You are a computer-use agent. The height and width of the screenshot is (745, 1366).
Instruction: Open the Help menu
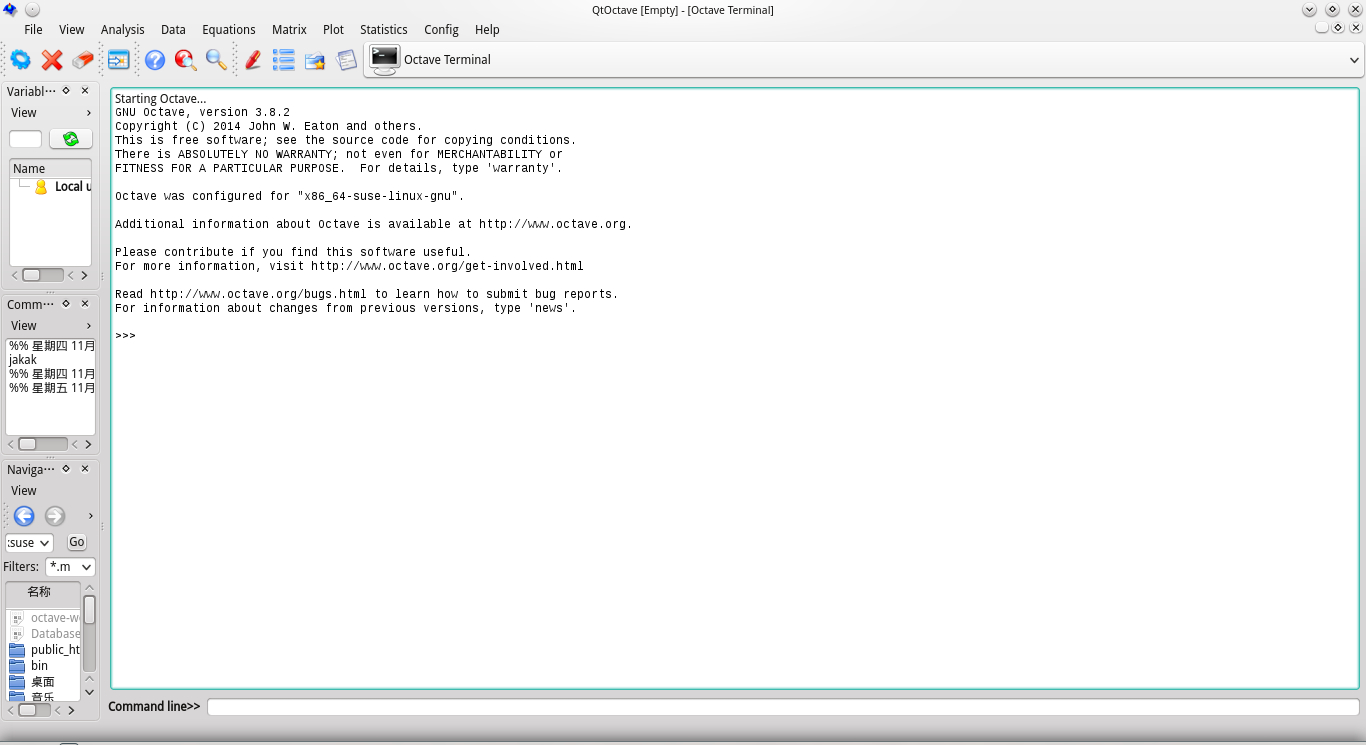(x=487, y=30)
